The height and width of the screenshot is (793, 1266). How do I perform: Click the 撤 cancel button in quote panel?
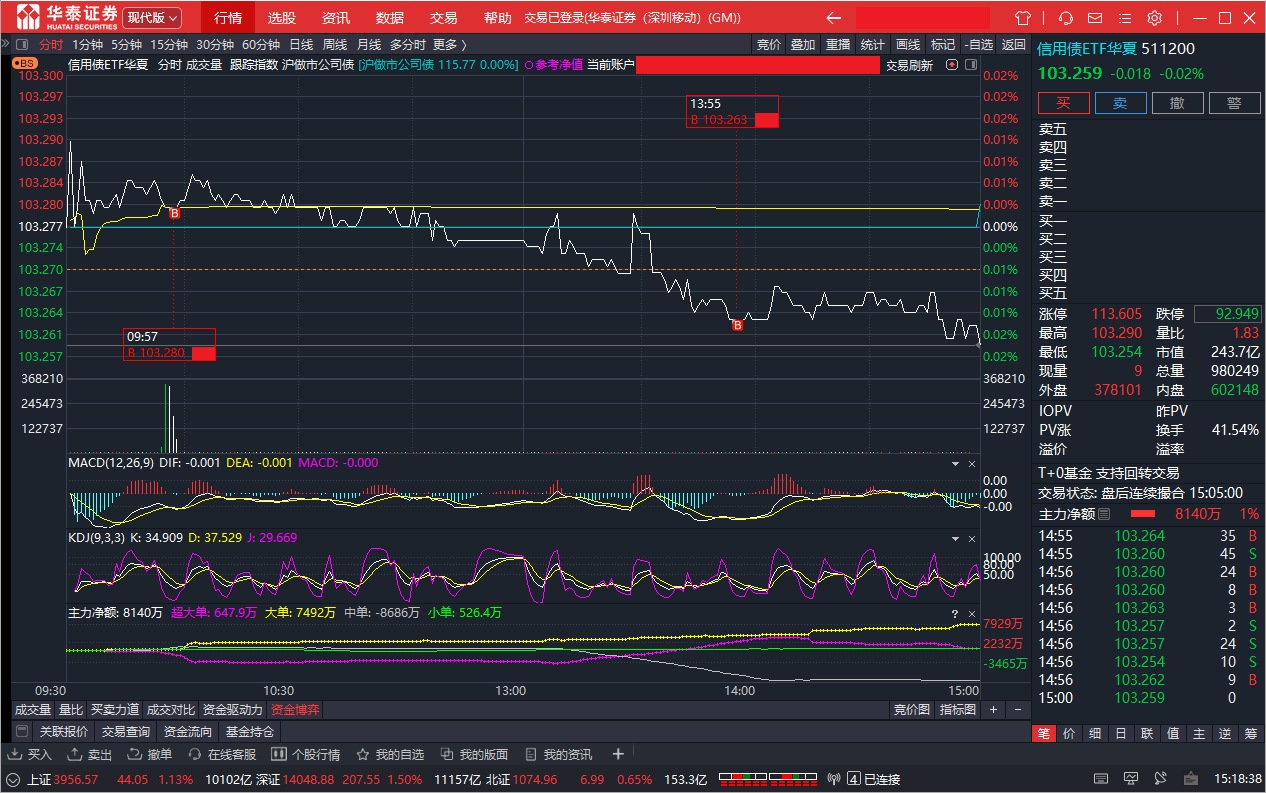1178,103
